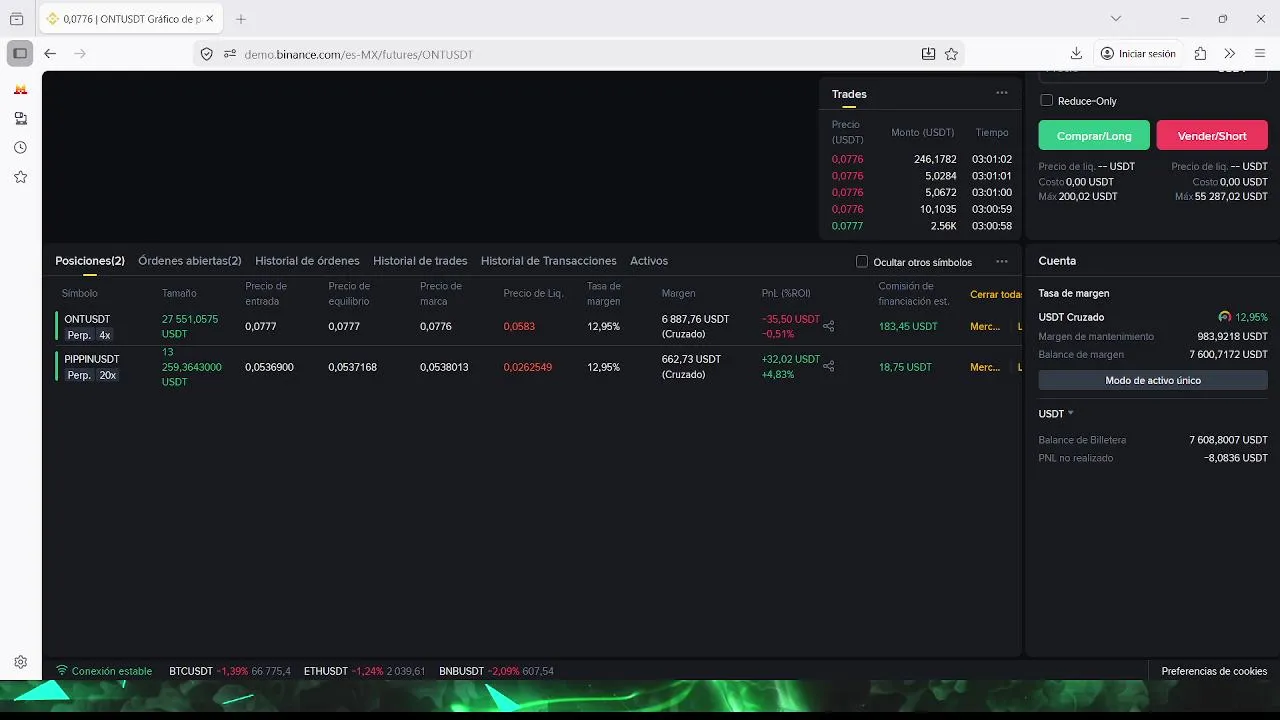The height and width of the screenshot is (720, 1280).
Task: Click Modo de activo único button
Action: coord(1153,380)
